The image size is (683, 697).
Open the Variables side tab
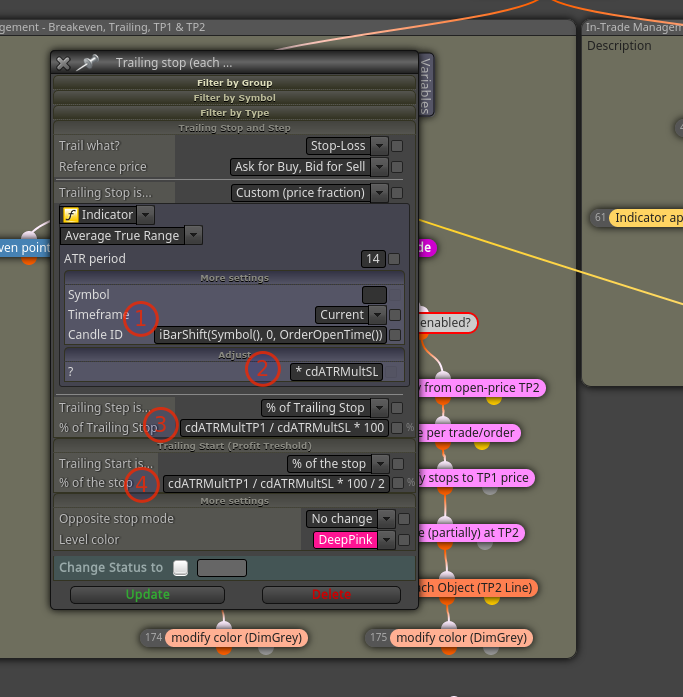point(426,85)
